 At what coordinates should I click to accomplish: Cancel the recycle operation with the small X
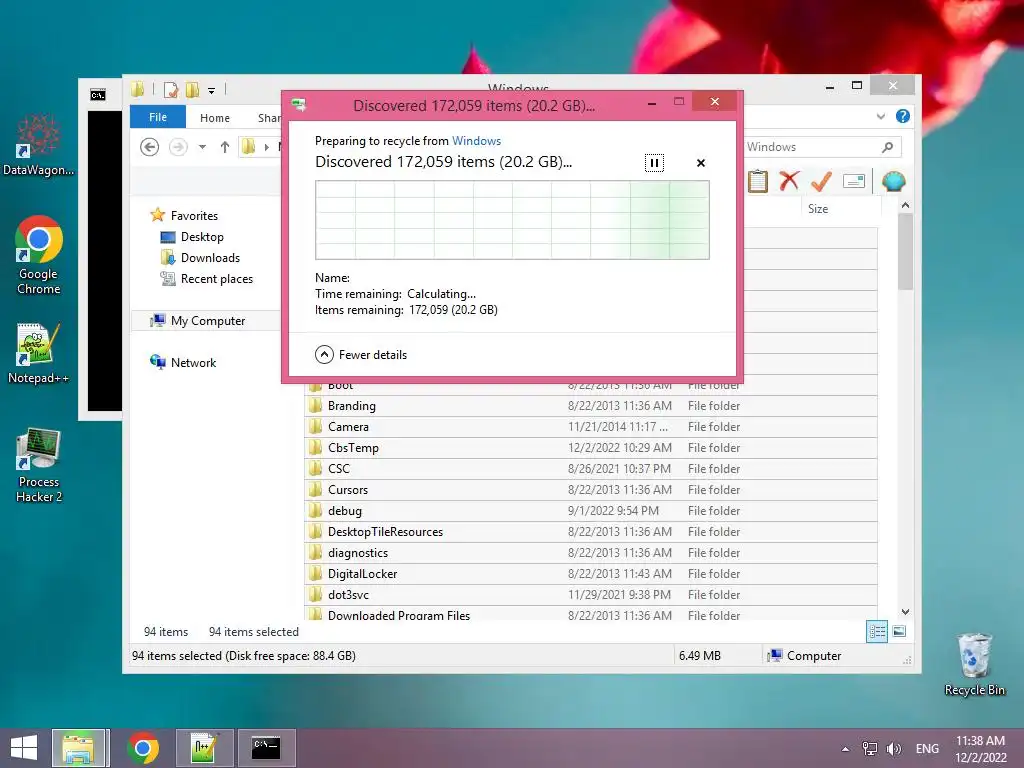pyautogui.click(x=701, y=163)
